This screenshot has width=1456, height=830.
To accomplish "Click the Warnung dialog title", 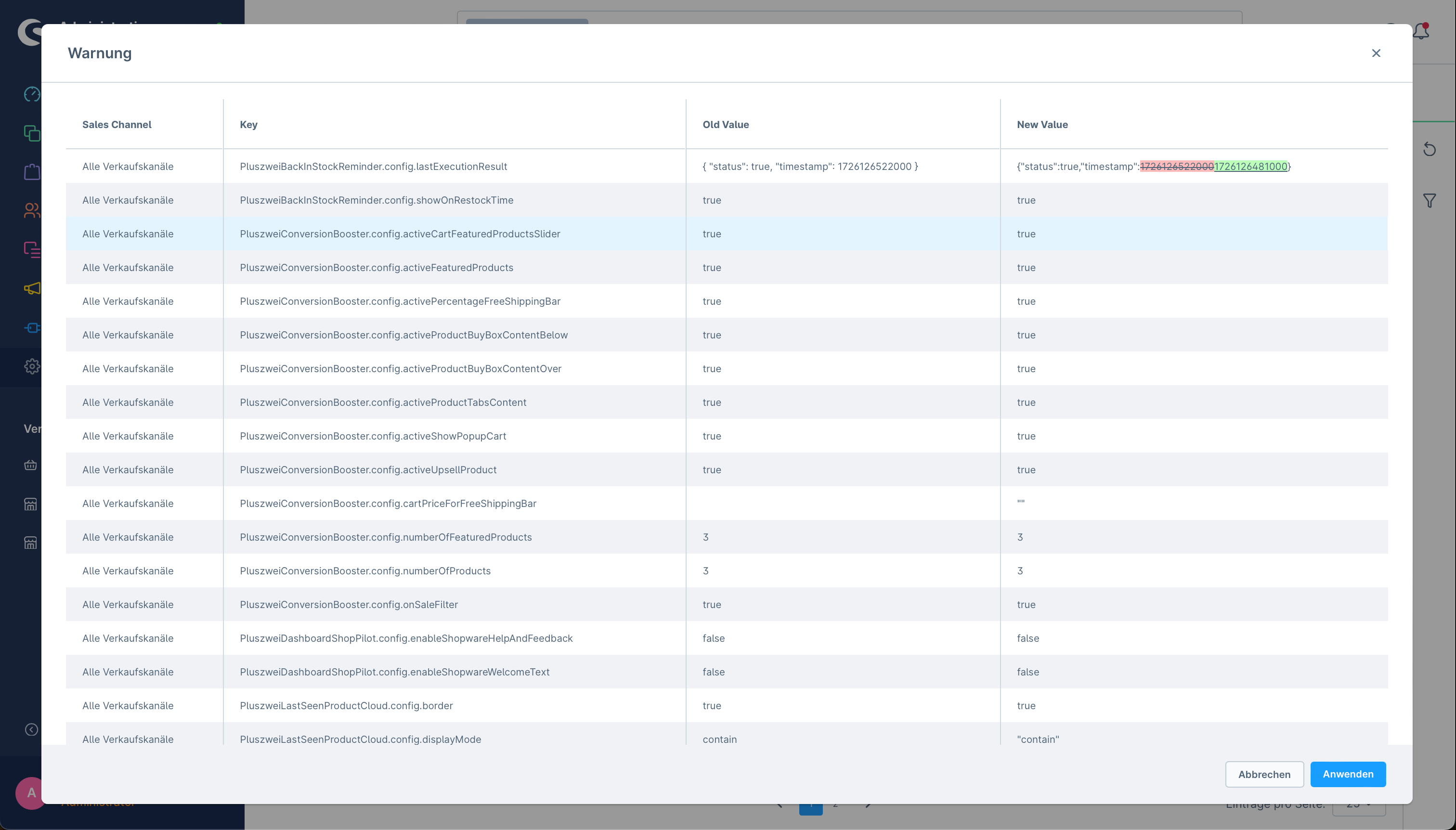I will click(100, 53).
